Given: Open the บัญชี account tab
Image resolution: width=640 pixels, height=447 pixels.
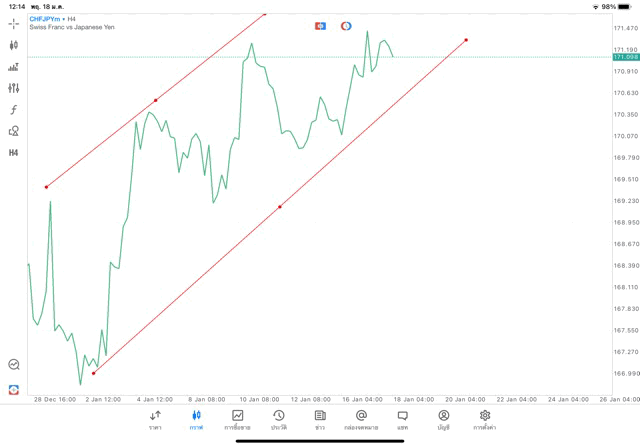Looking at the screenshot, I should tap(443, 420).
